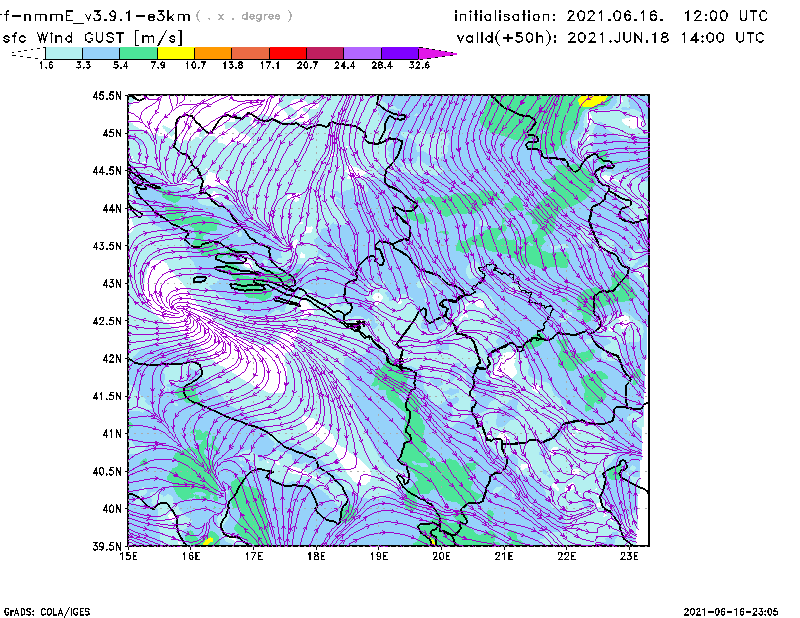Click the '42.5N' latitude label
Image resolution: width=800 pixels, height=618 pixels.
click(x=107, y=321)
